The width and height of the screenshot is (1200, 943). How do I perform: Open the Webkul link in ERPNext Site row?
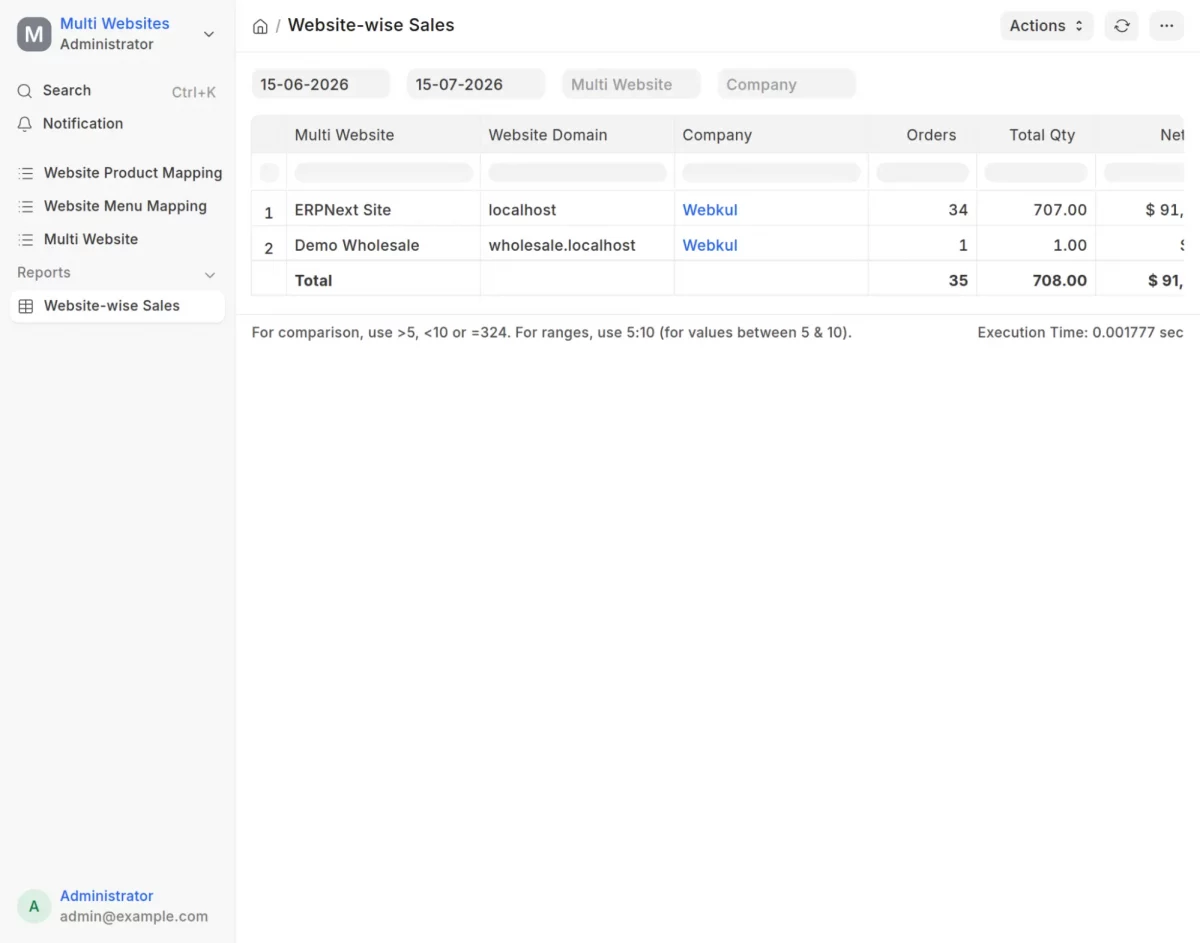tap(710, 210)
